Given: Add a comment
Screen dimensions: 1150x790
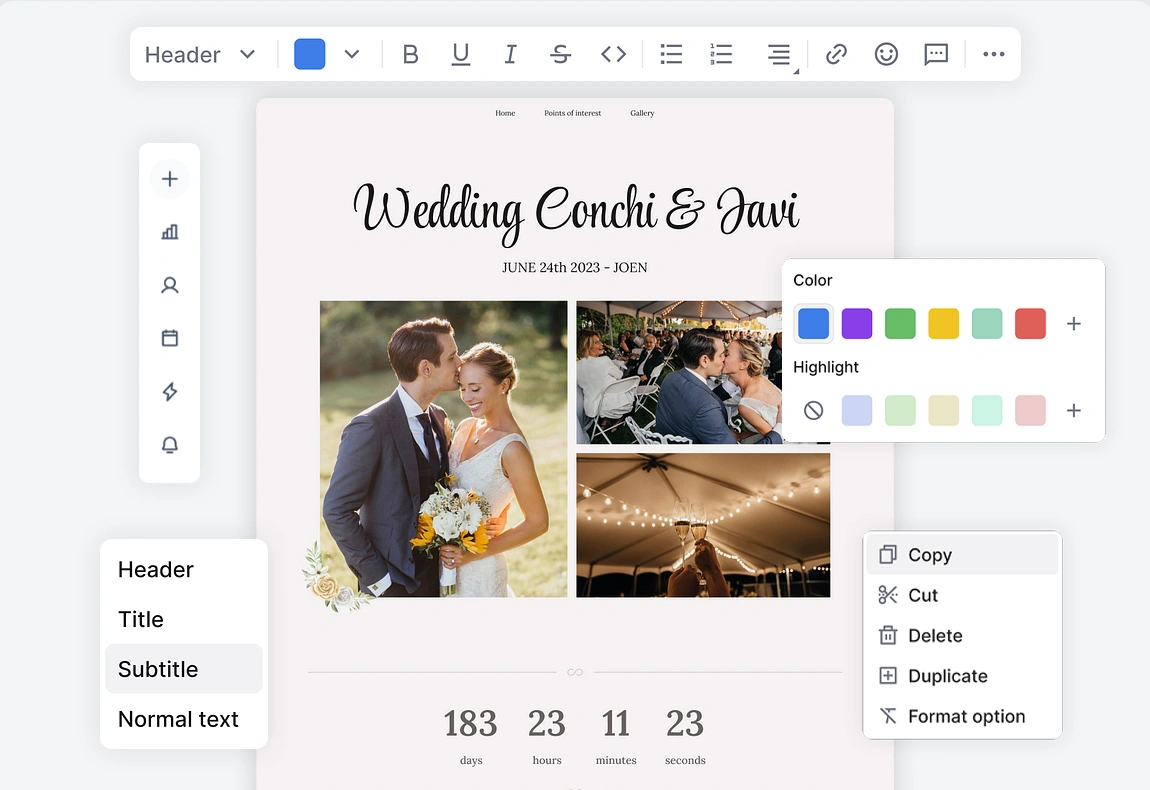Looking at the screenshot, I should click(x=936, y=54).
